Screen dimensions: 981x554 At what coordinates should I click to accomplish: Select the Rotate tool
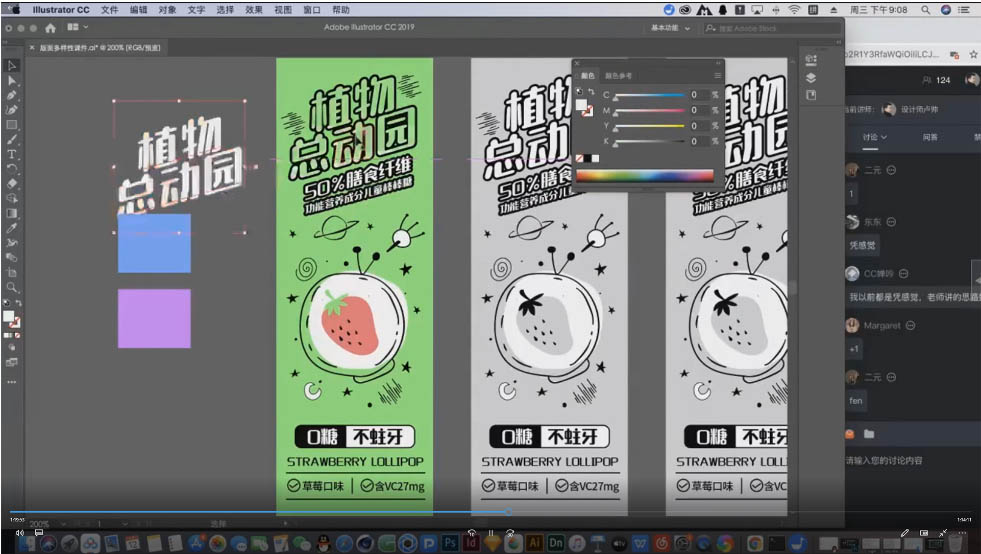point(11,168)
